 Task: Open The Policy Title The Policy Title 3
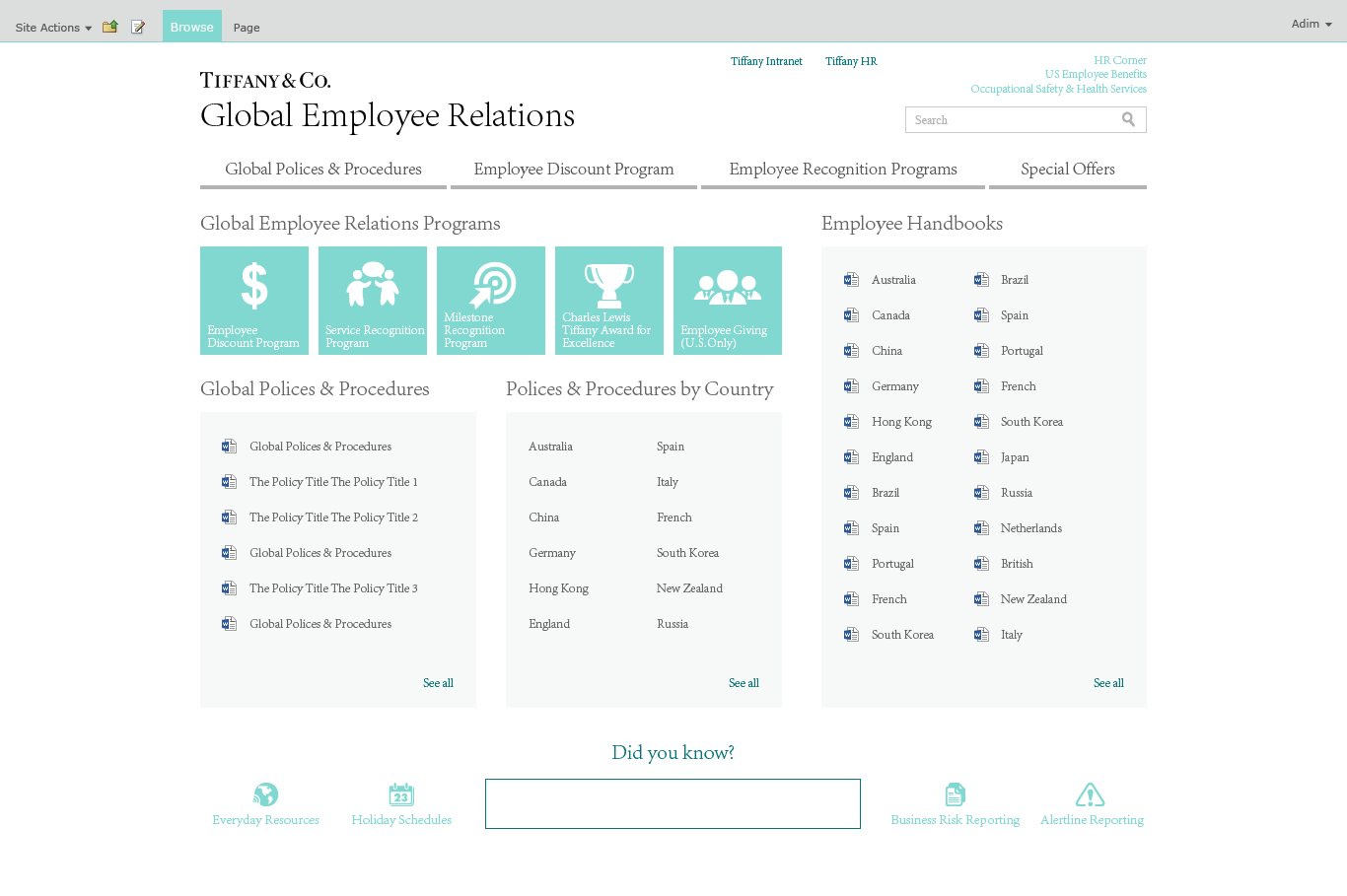click(x=333, y=588)
